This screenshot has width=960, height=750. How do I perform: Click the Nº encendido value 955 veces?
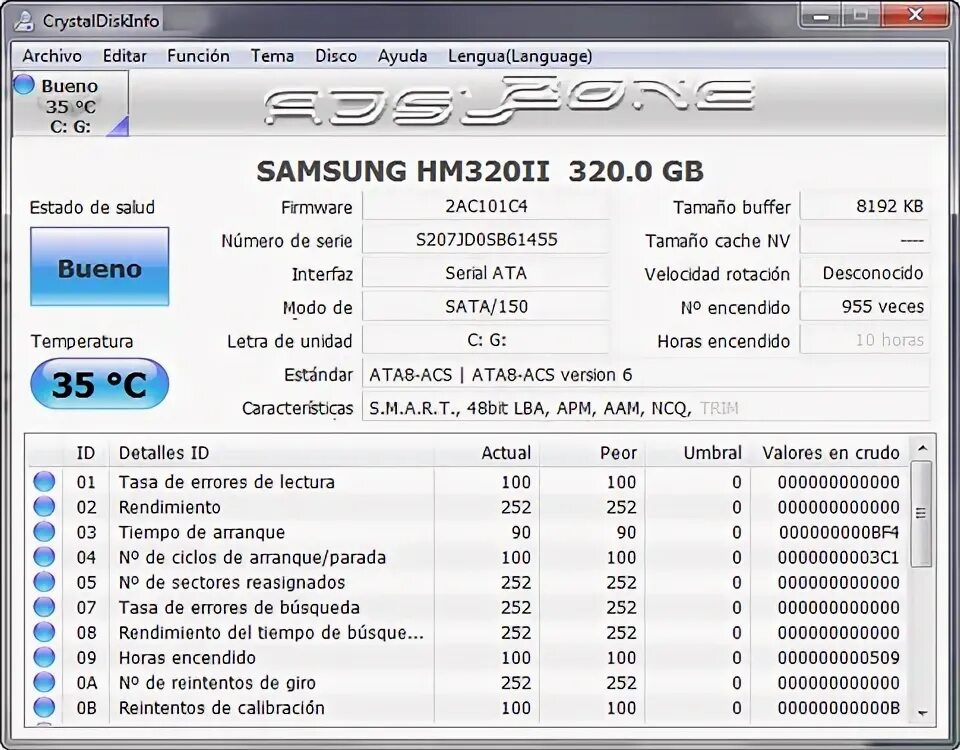coord(864,307)
